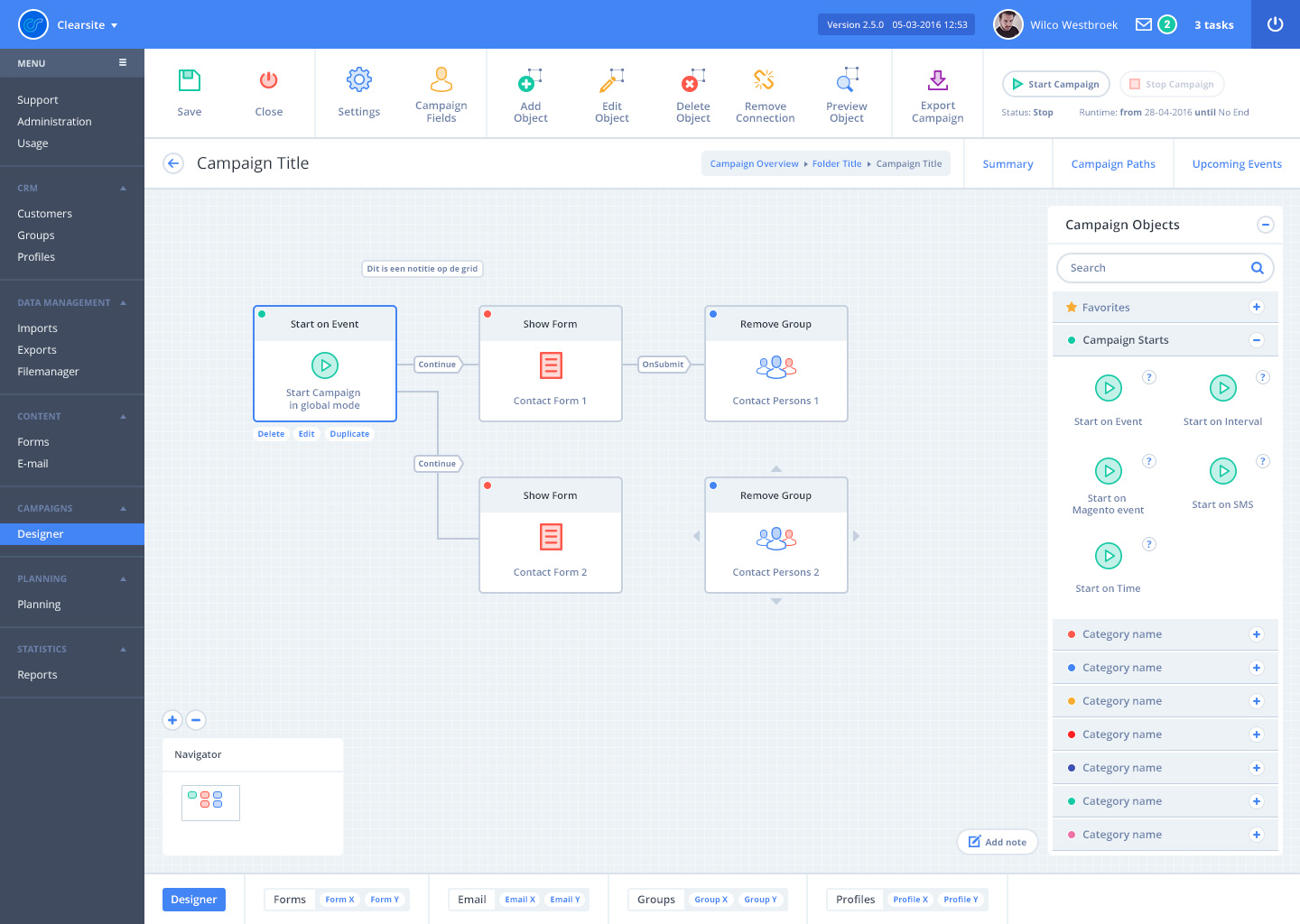Click the 3 tasks indicator
Viewport: 1300px width, 924px height.
[x=1214, y=25]
